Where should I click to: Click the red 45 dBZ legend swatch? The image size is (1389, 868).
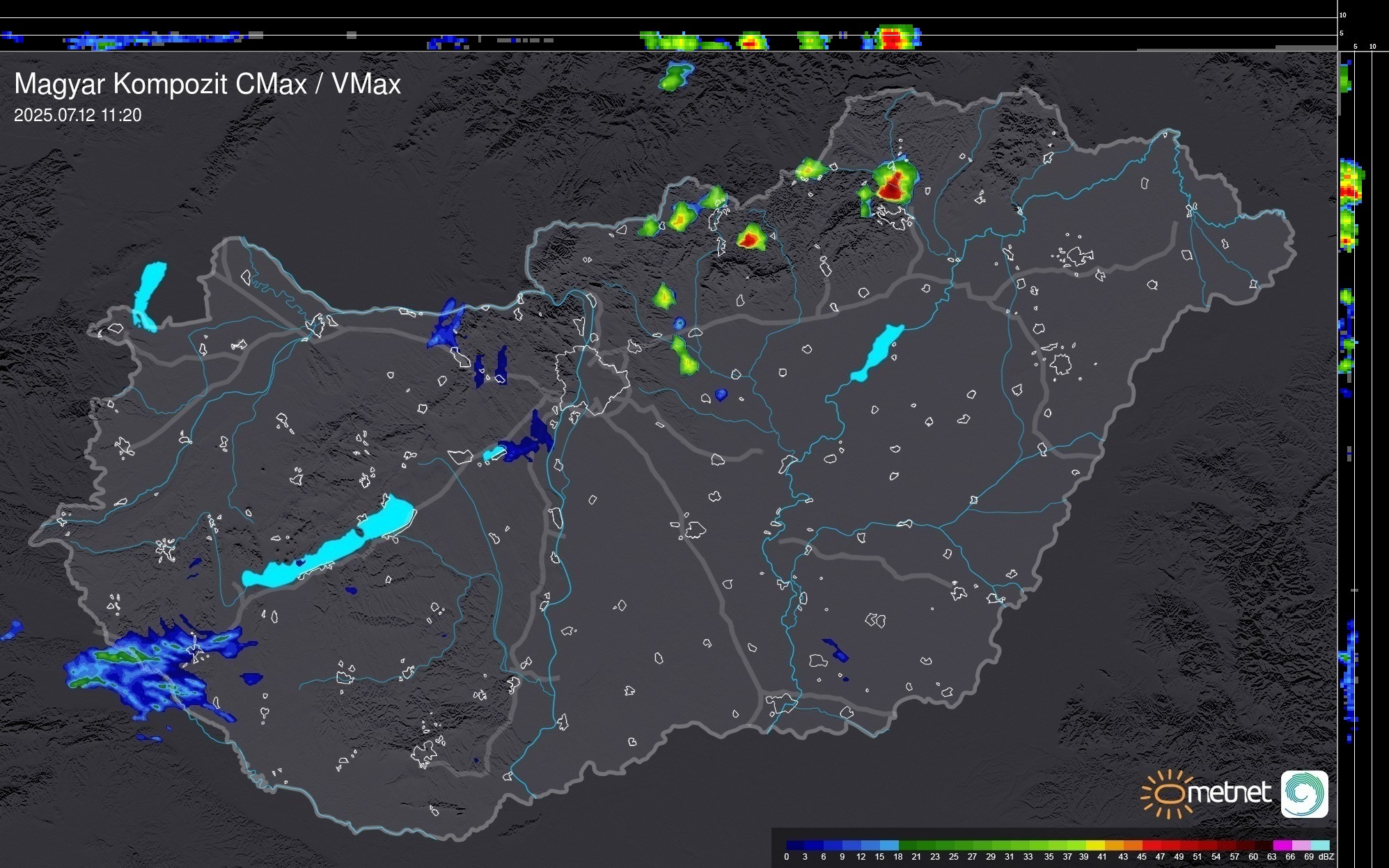click(1151, 845)
